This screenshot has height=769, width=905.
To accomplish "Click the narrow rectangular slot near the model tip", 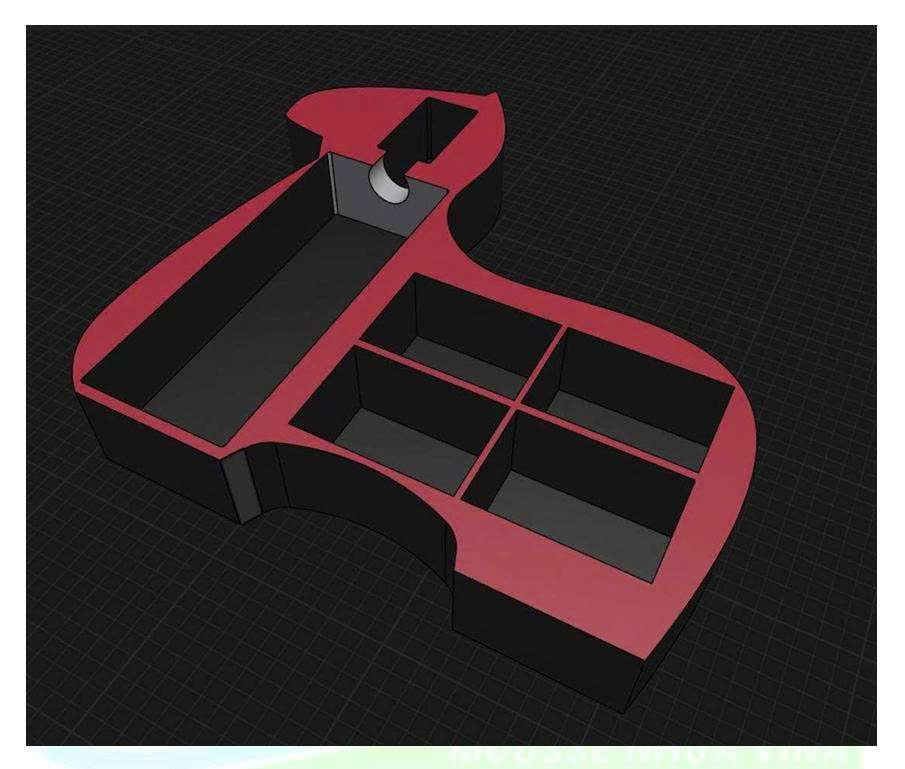I will [428, 130].
